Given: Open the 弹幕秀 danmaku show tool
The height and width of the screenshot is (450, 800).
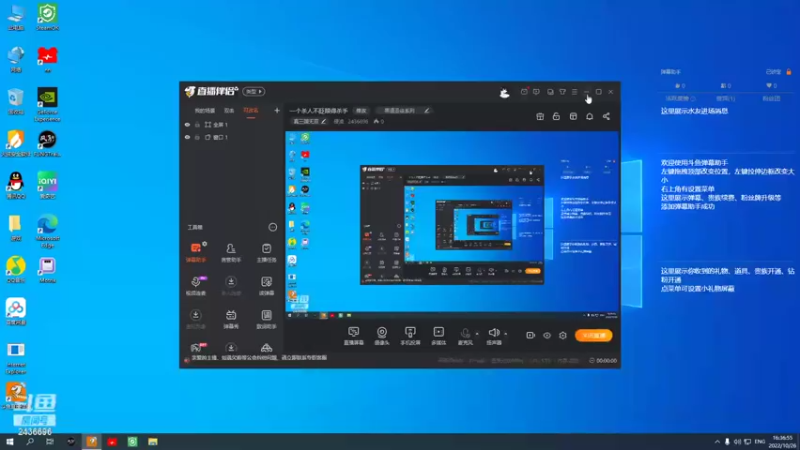Looking at the screenshot, I should pyautogui.click(x=231, y=319).
